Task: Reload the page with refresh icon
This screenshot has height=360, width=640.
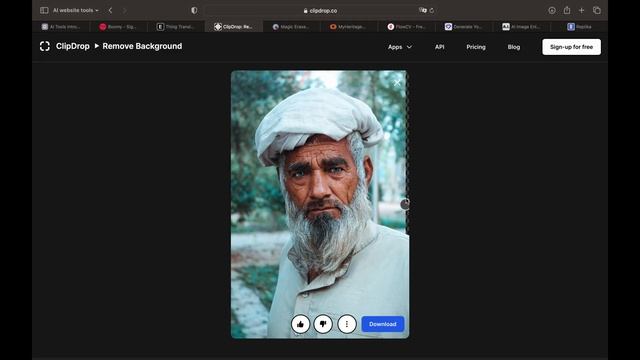Action: (x=431, y=11)
